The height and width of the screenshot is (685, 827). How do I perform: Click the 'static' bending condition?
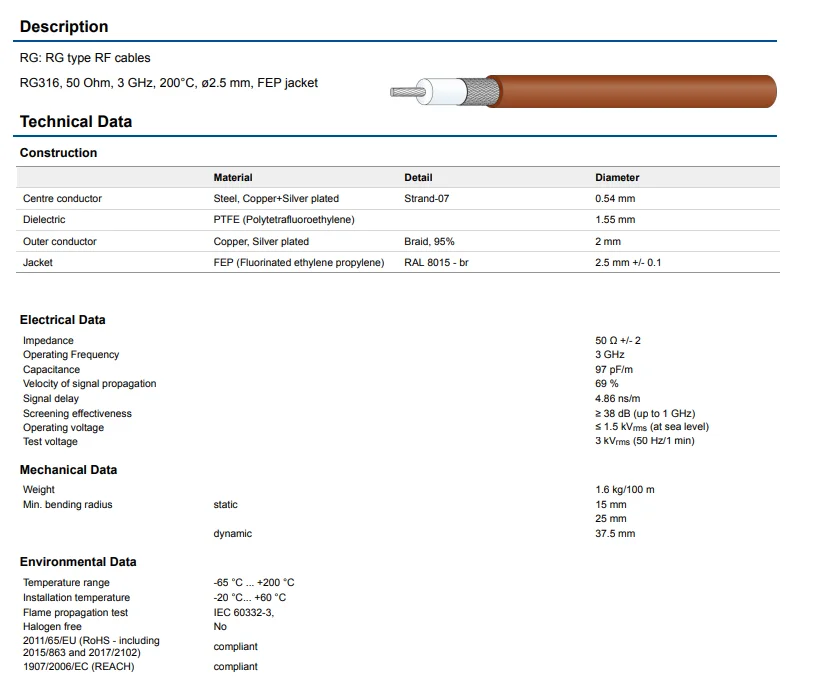click(225, 504)
